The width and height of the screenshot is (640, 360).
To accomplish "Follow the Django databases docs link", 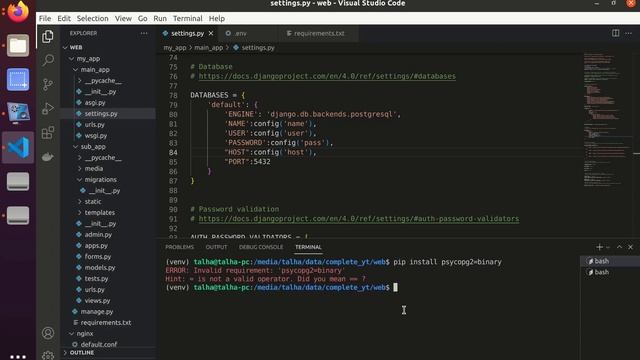I will (x=327, y=76).
